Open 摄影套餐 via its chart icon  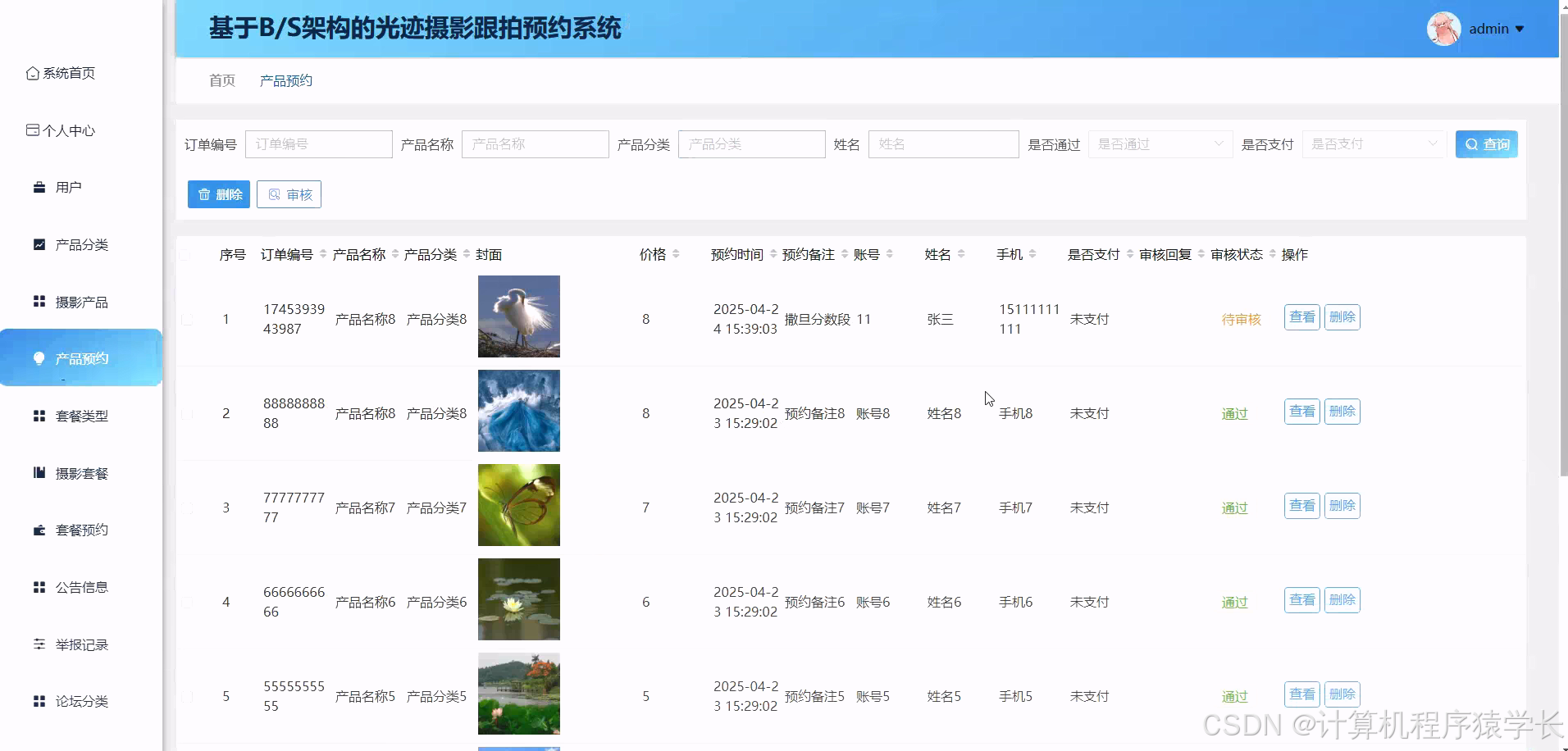click(39, 472)
